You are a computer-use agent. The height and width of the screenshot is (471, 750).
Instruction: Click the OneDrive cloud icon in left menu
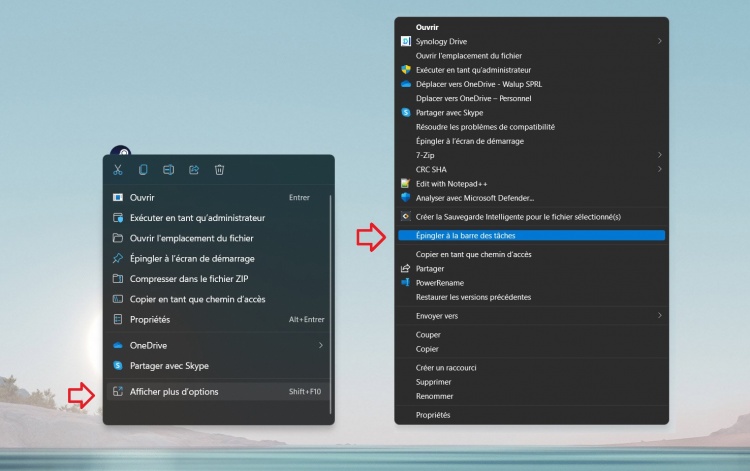[118, 345]
